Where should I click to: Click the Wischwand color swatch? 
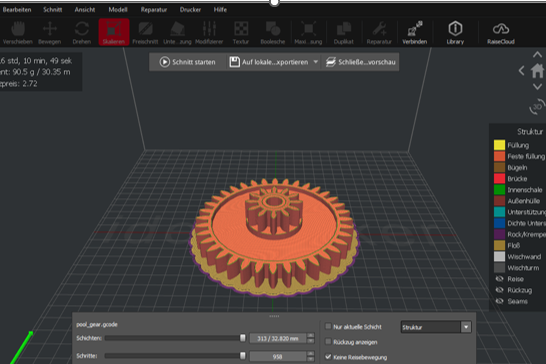click(x=499, y=256)
